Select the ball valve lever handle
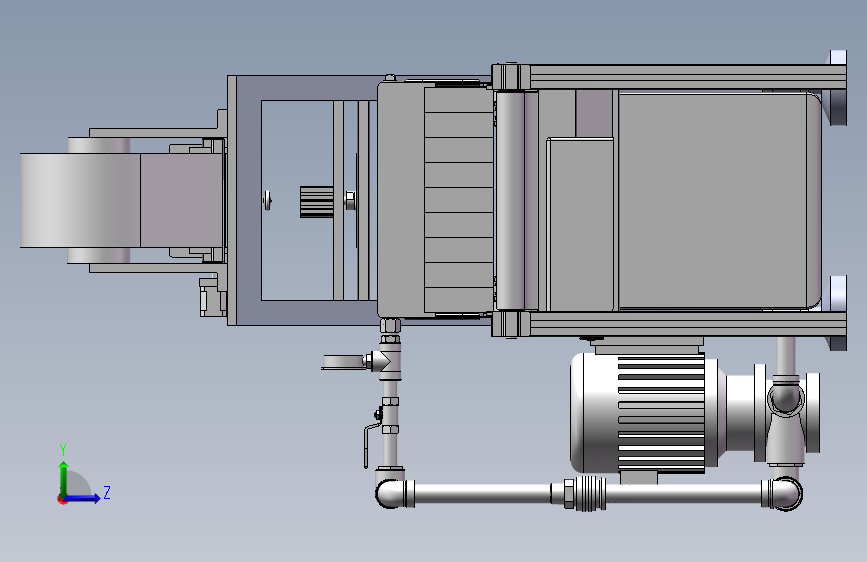This screenshot has height=562, width=867. tap(371, 446)
